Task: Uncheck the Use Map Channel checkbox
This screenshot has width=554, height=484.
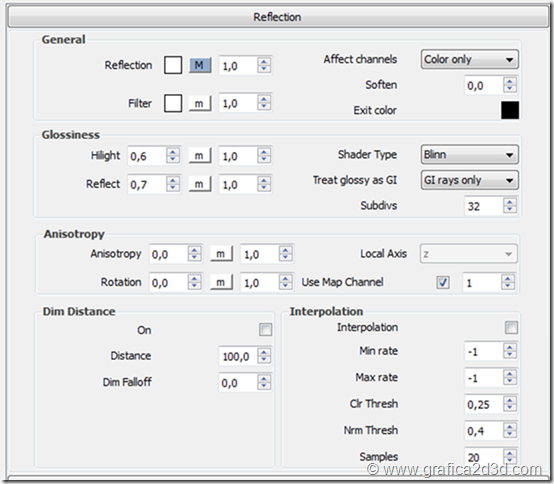Action: click(x=443, y=282)
